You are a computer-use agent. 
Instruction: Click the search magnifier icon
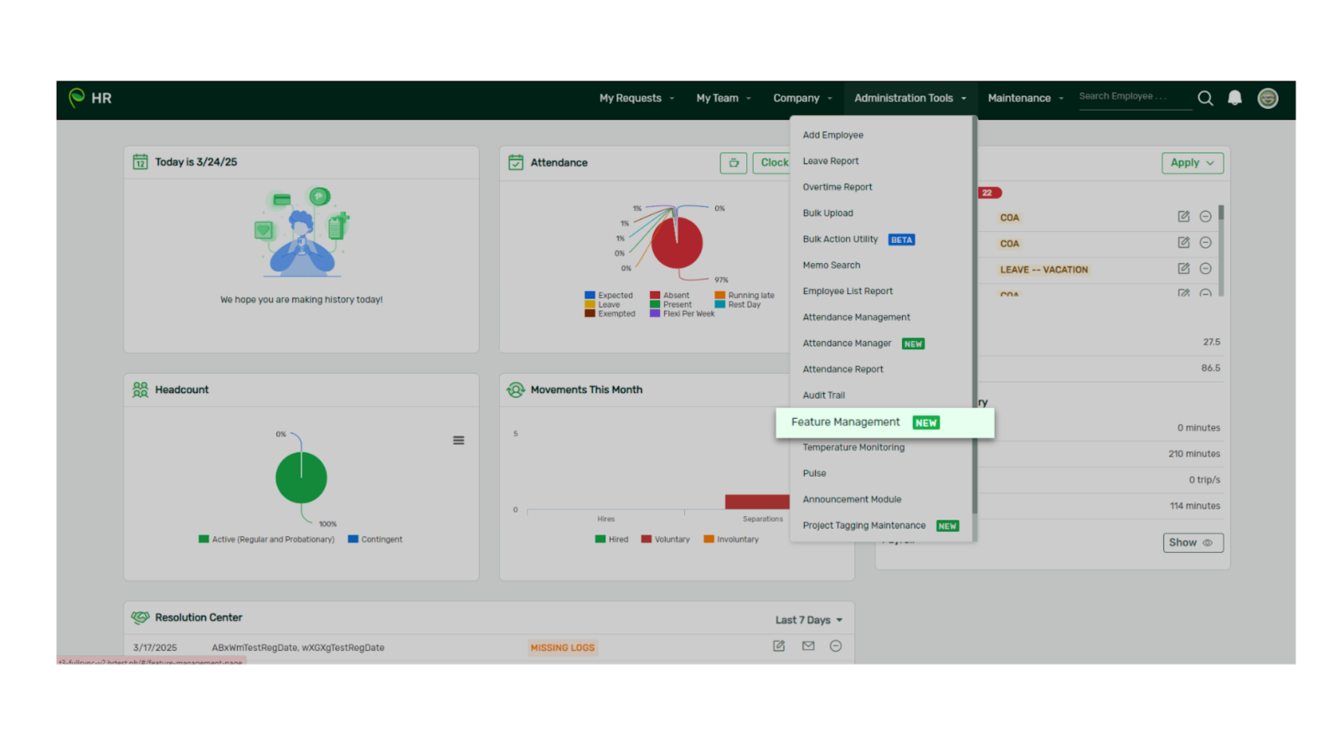[1205, 98]
